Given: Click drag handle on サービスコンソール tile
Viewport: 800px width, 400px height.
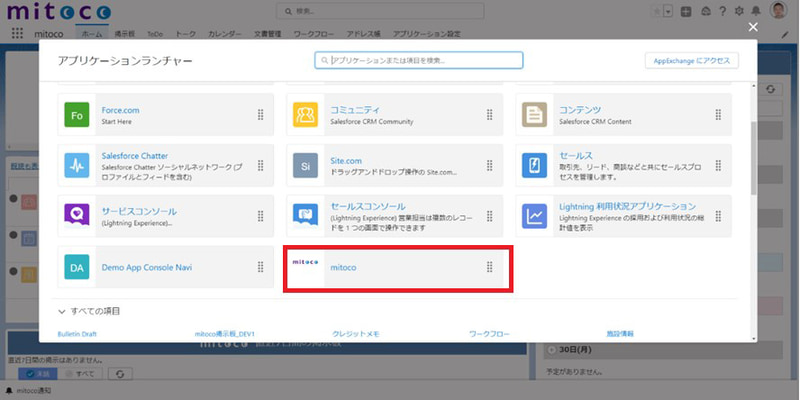Looking at the screenshot, I should (261, 216).
